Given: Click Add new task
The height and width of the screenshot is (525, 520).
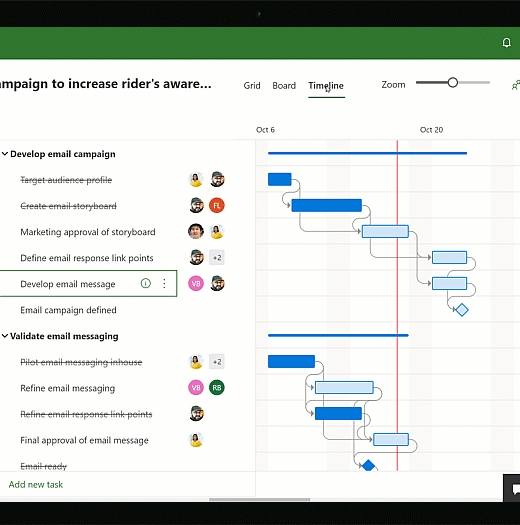Looking at the screenshot, I should click(36, 484).
